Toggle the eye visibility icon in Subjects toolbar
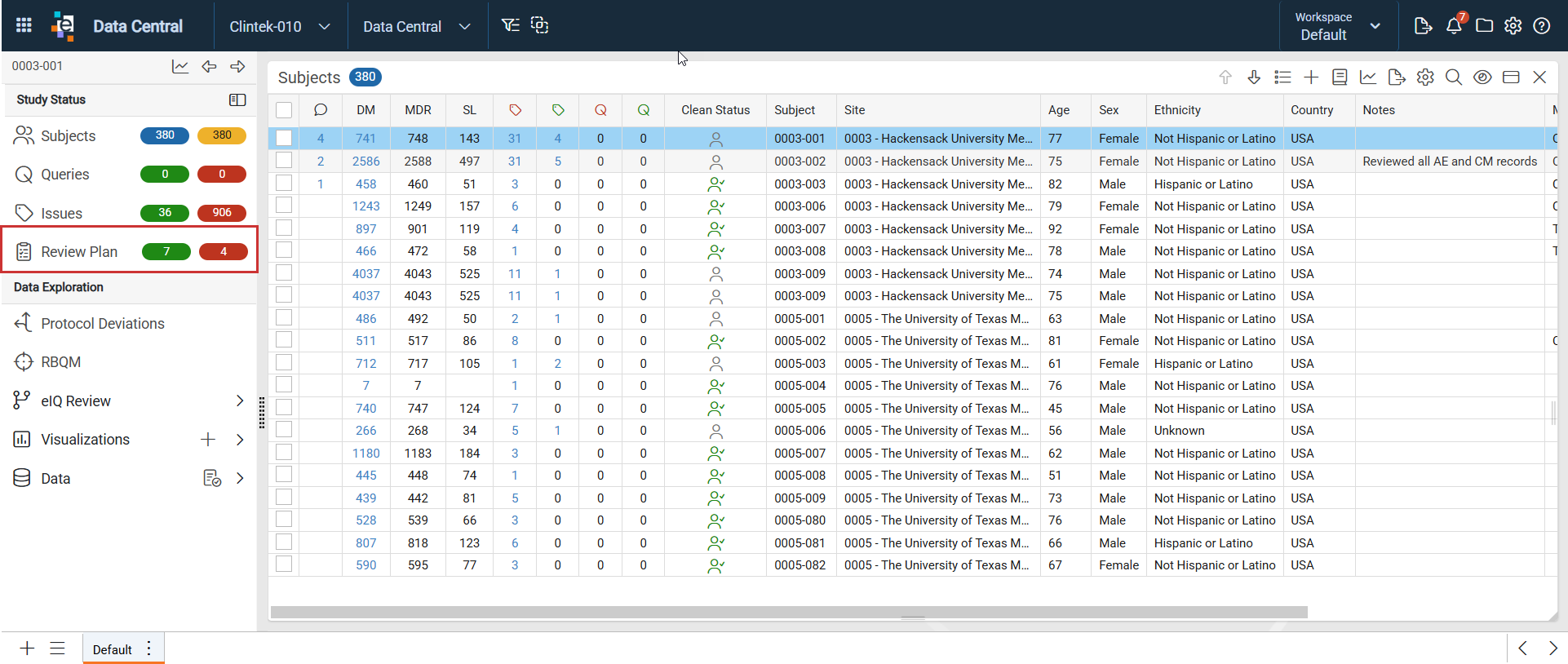 [x=1482, y=77]
